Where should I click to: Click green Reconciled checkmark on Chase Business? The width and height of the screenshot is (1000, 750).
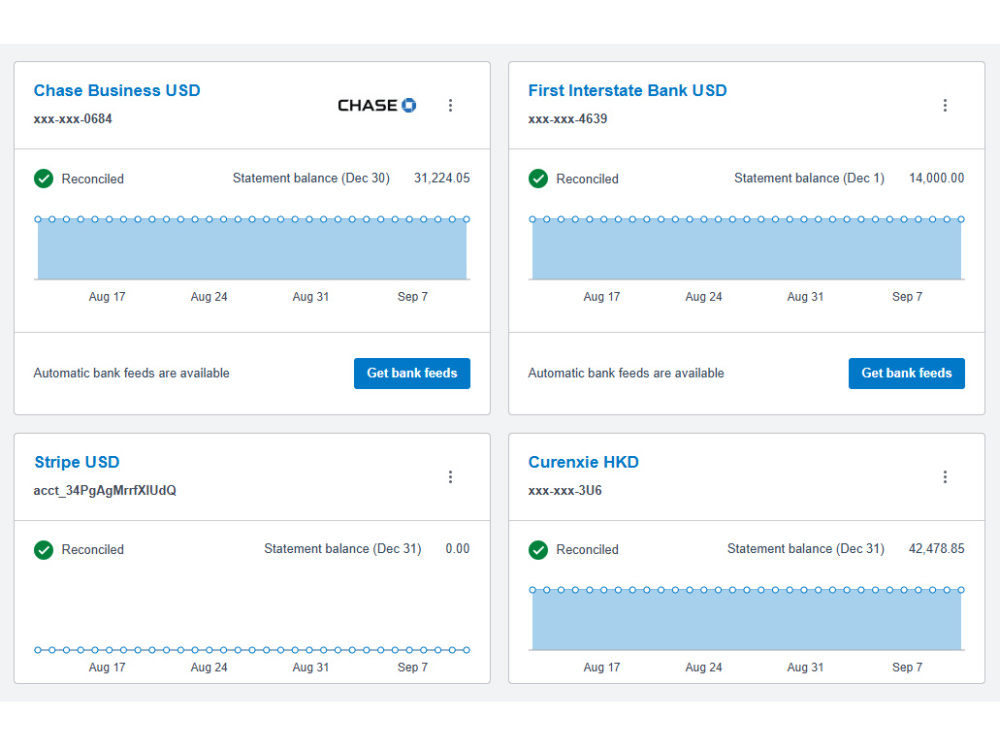point(43,179)
